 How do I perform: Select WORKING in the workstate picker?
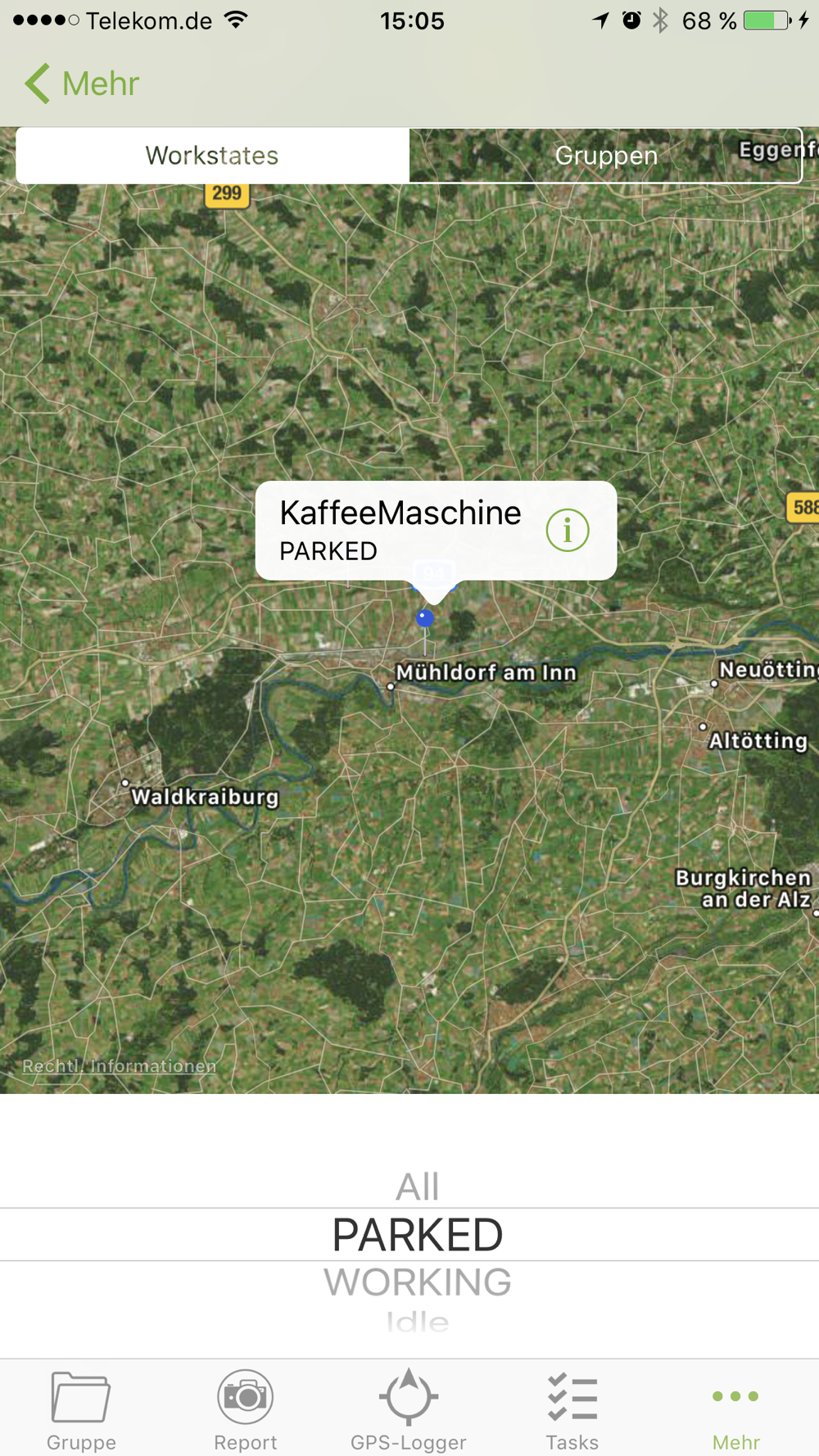pos(417,1282)
